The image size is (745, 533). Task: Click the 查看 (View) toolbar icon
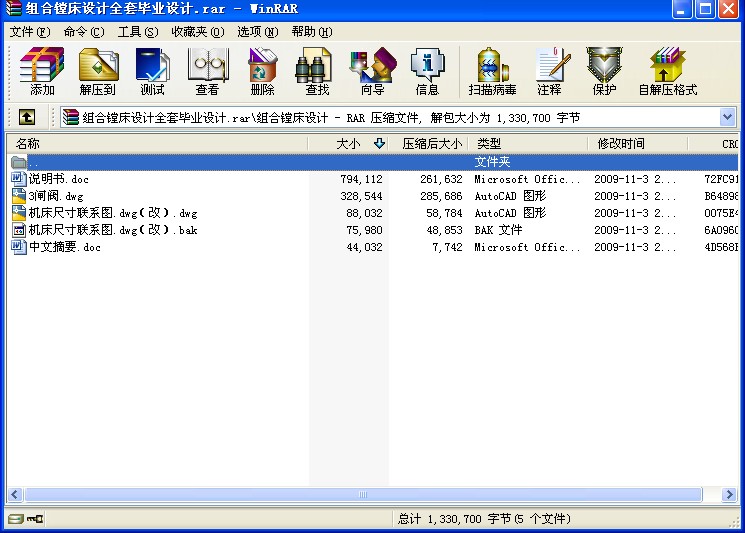[x=208, y=71]
